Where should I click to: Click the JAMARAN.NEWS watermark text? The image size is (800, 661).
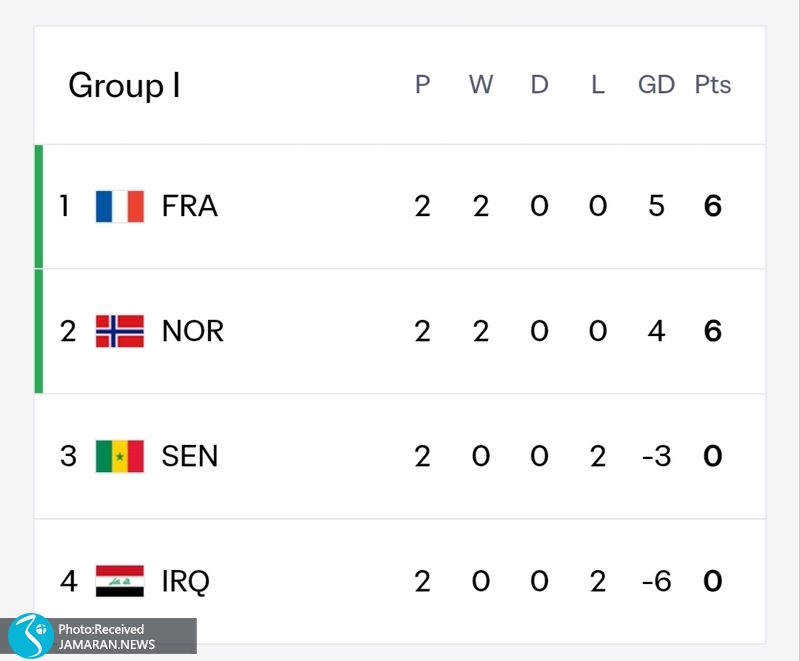[106, 645]
